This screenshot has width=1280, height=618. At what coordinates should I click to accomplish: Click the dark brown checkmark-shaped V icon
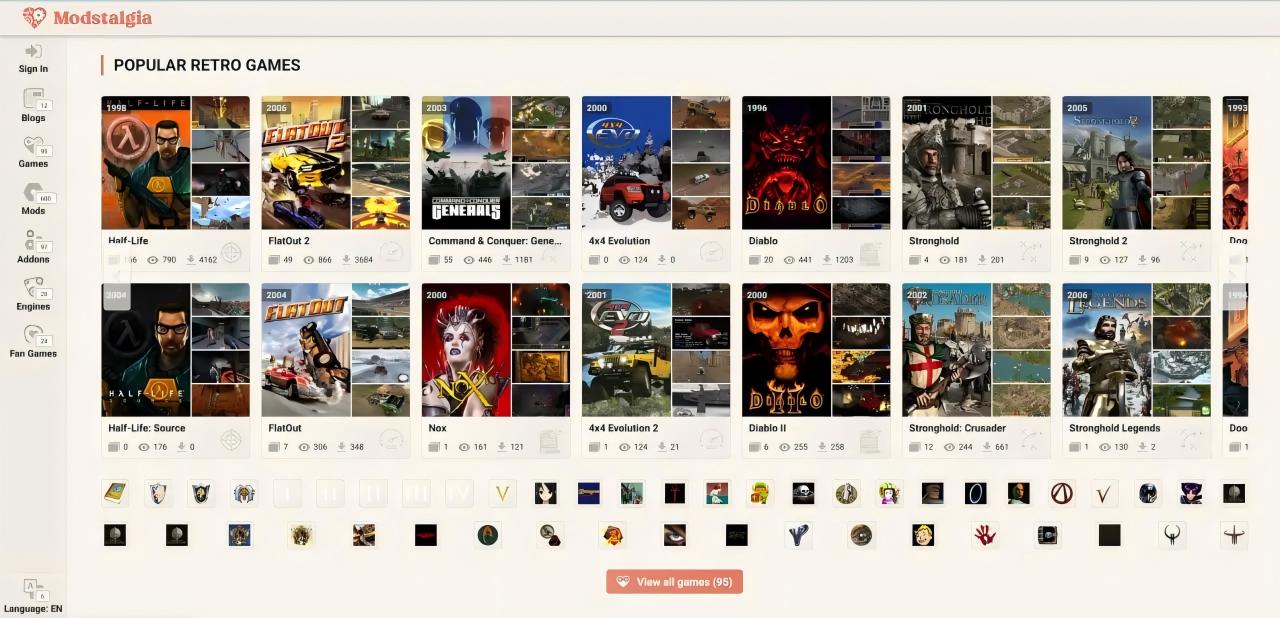tap(1104, 492)
